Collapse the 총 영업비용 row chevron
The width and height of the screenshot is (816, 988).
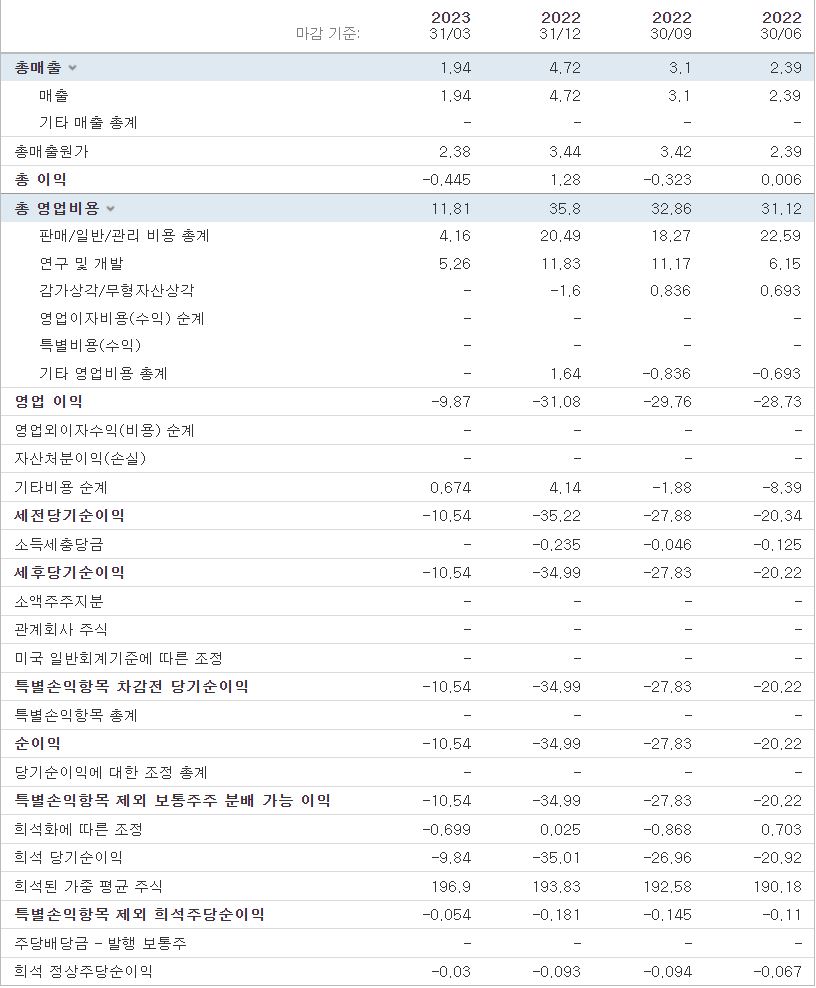(x=111, y=209)
